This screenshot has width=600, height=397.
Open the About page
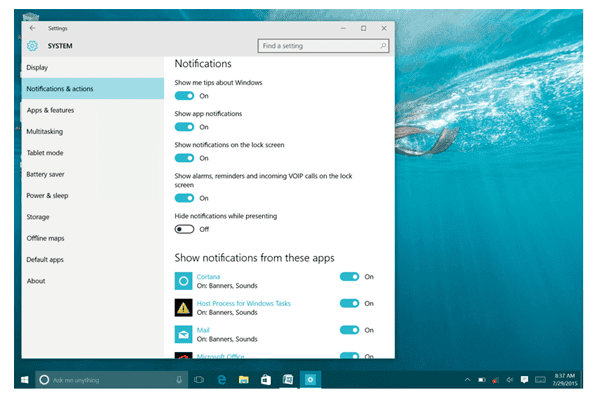(93, 281)
